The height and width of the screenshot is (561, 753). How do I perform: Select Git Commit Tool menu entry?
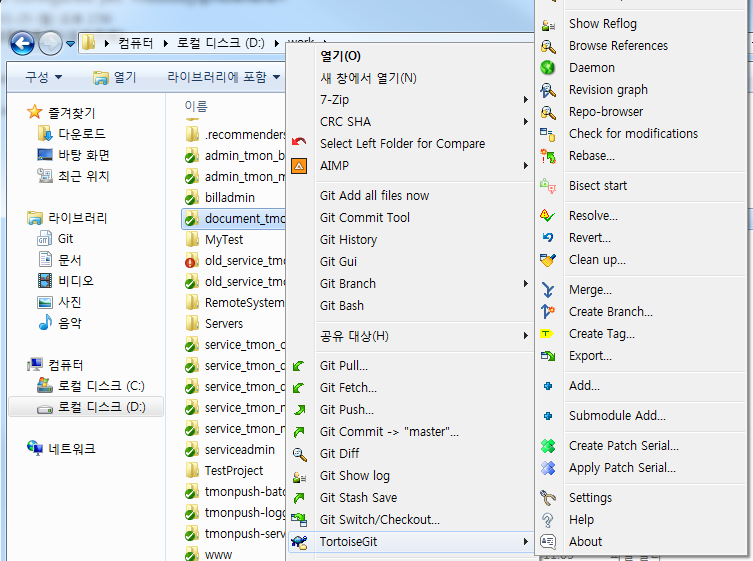[x=365, y=218]
